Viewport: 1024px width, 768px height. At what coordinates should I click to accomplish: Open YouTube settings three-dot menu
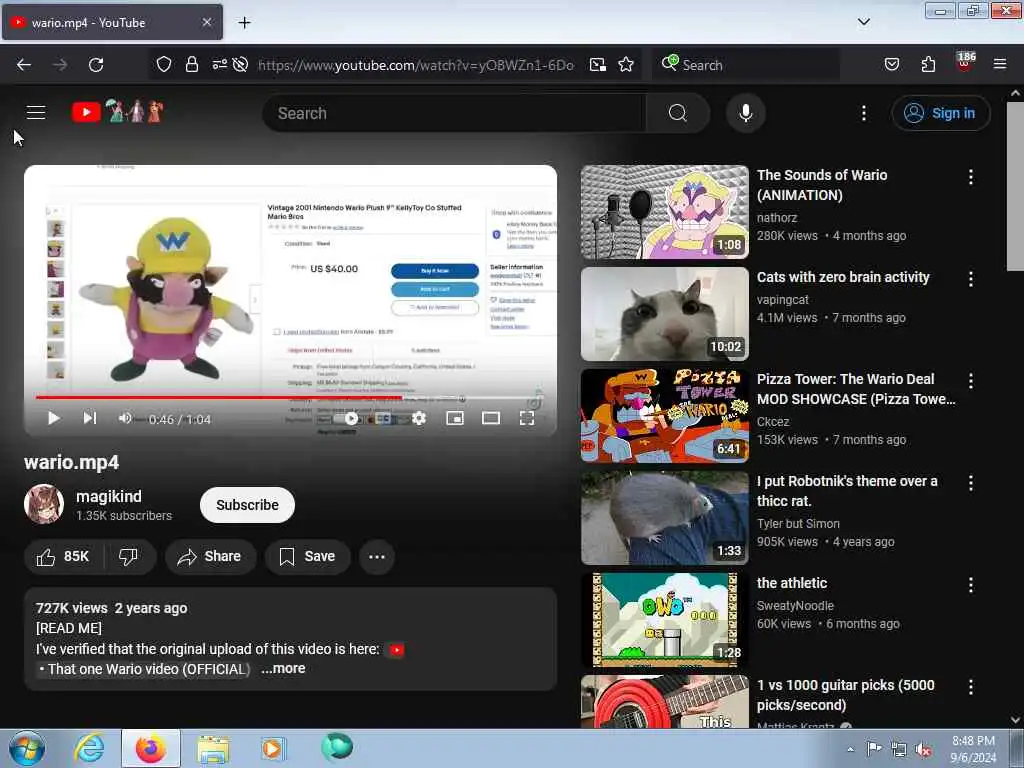pos(863,113)
